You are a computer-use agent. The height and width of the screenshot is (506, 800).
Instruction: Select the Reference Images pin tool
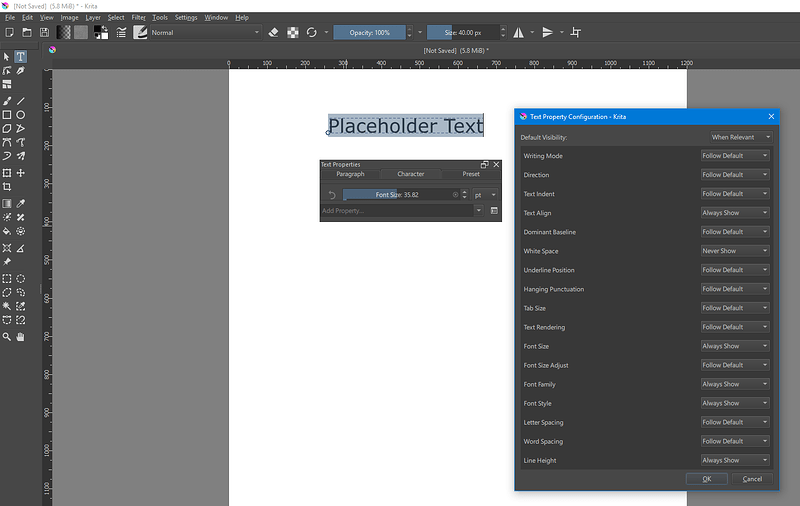pyautogui.click(x=7, y=262)
